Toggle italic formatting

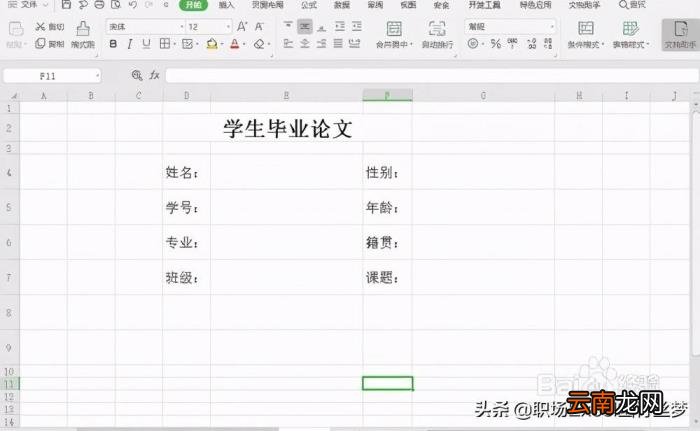[129, 44]
